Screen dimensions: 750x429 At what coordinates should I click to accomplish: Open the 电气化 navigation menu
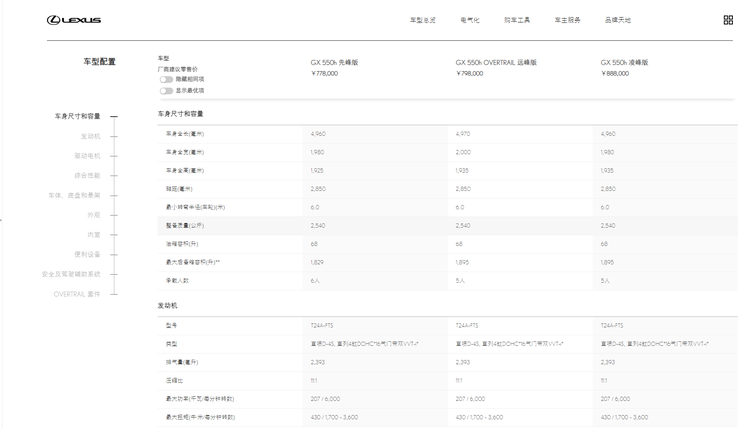470,20
